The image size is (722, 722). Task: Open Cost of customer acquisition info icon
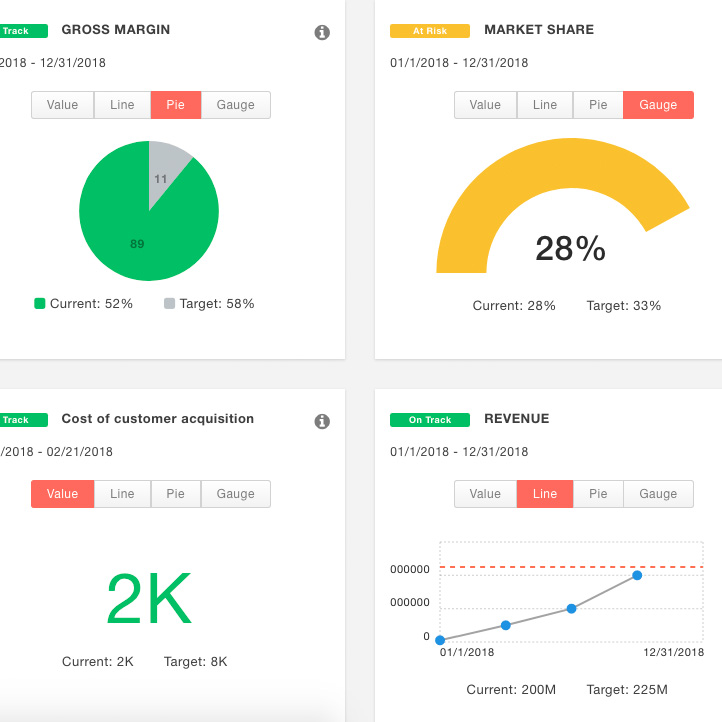point(322,421)
